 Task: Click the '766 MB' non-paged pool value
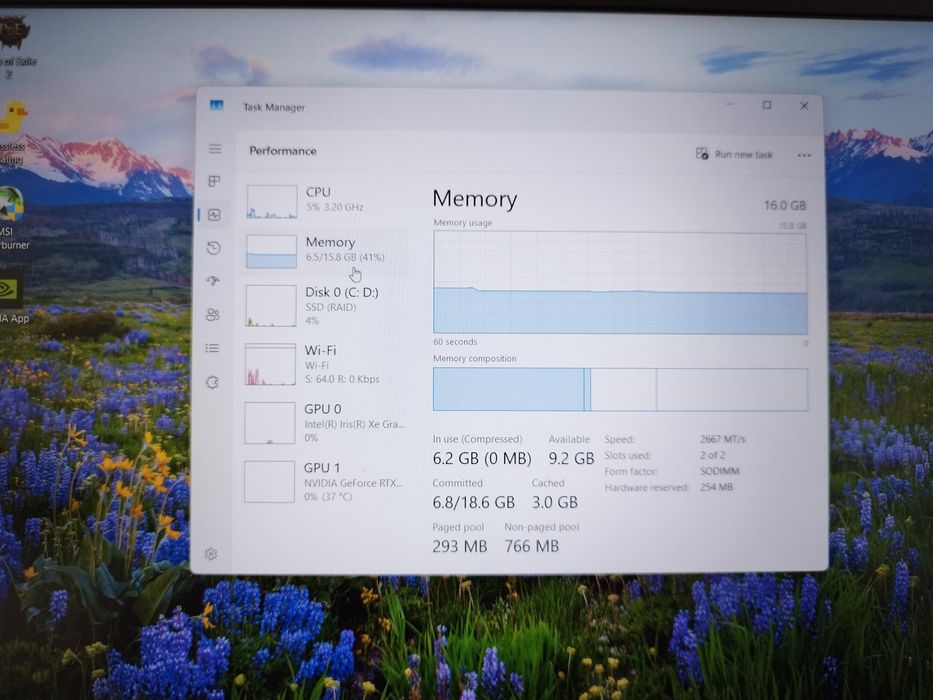coord(531,546)
